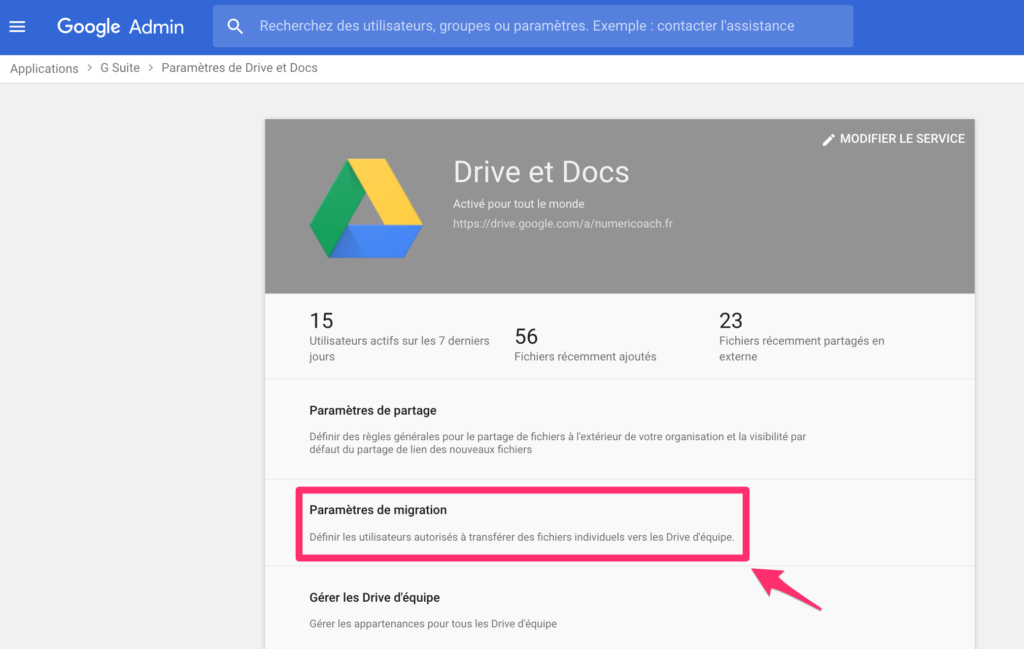Select the 56 files count
The width and height of the screenshot is (1024, 649).
pos(526,336)
